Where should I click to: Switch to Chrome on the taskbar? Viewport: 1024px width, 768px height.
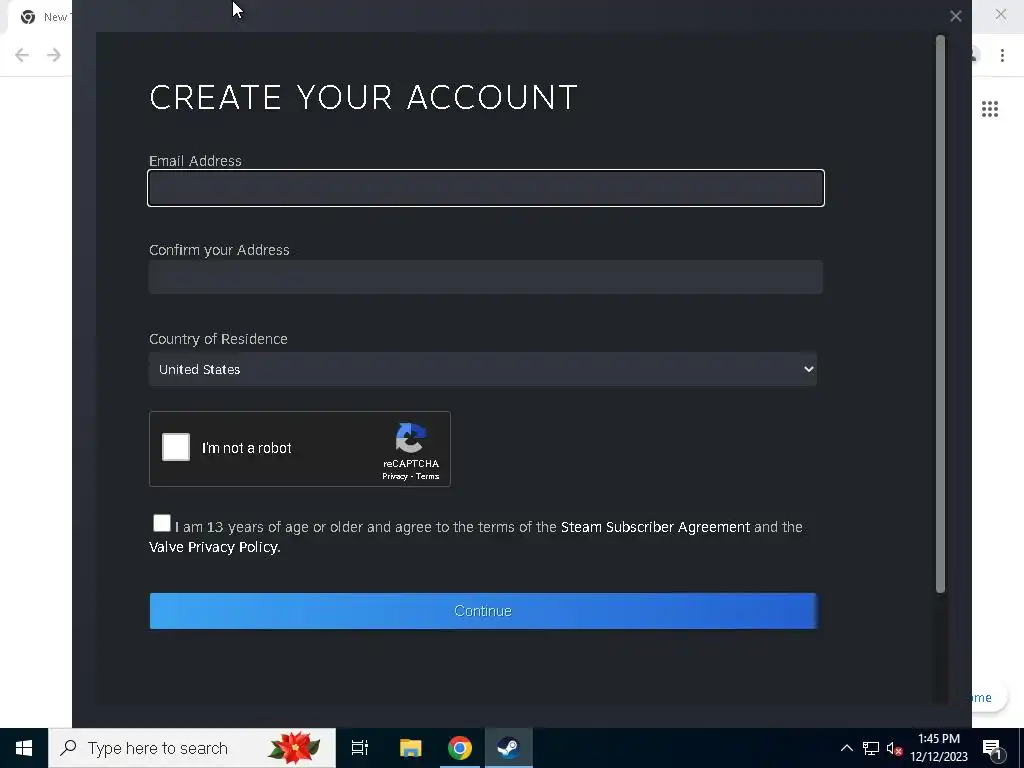pos(460,748)
